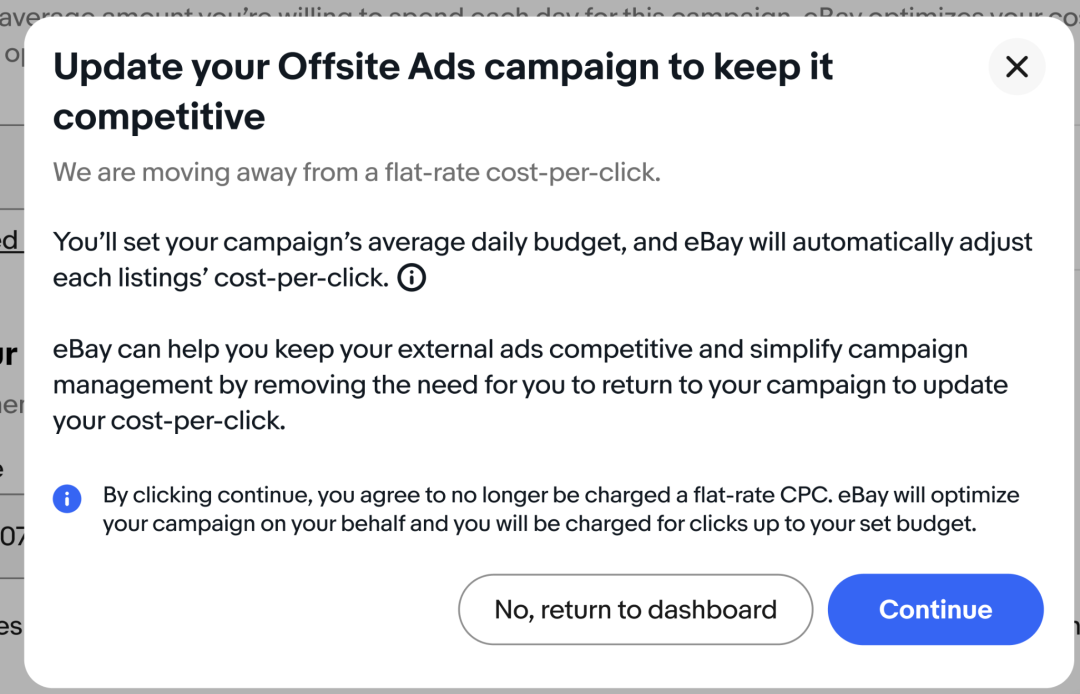
Task: Click the dimmed background text above the dialog
Action: 540,8
